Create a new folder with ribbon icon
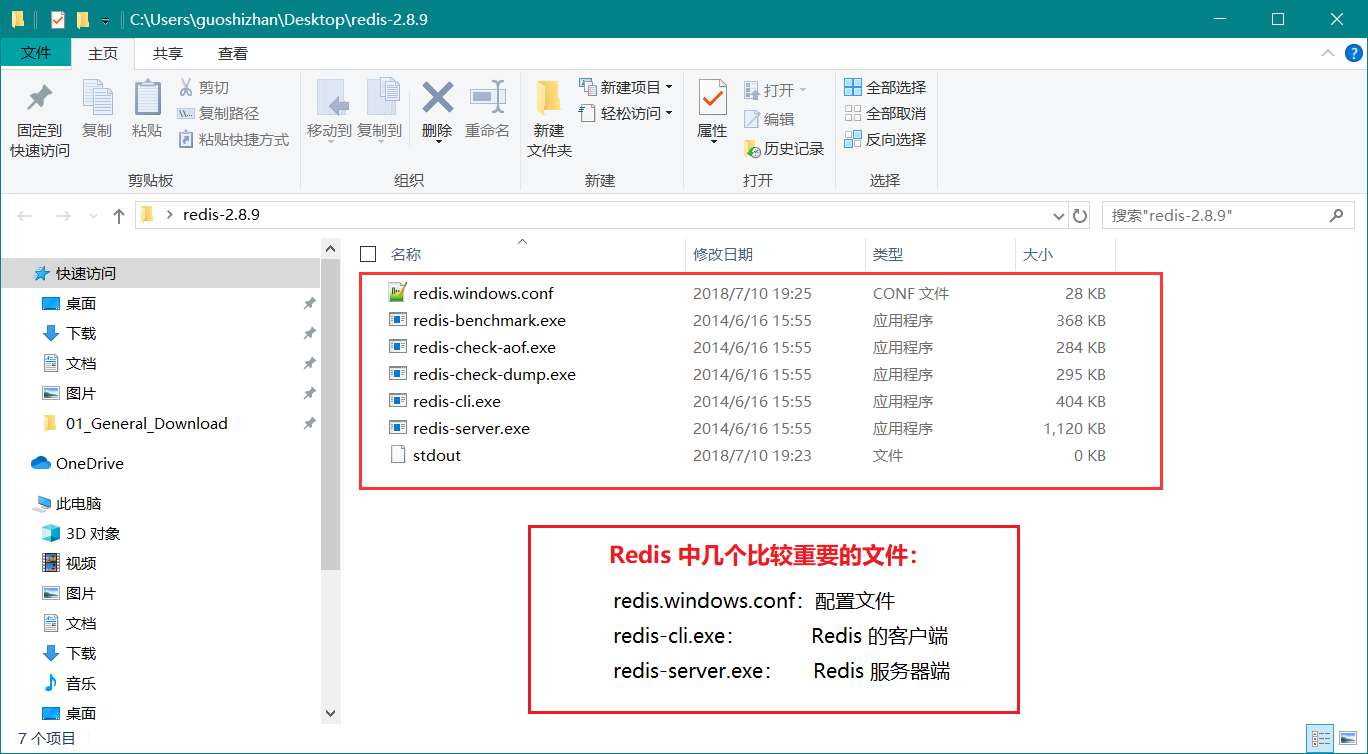 [x=548, y=100]
